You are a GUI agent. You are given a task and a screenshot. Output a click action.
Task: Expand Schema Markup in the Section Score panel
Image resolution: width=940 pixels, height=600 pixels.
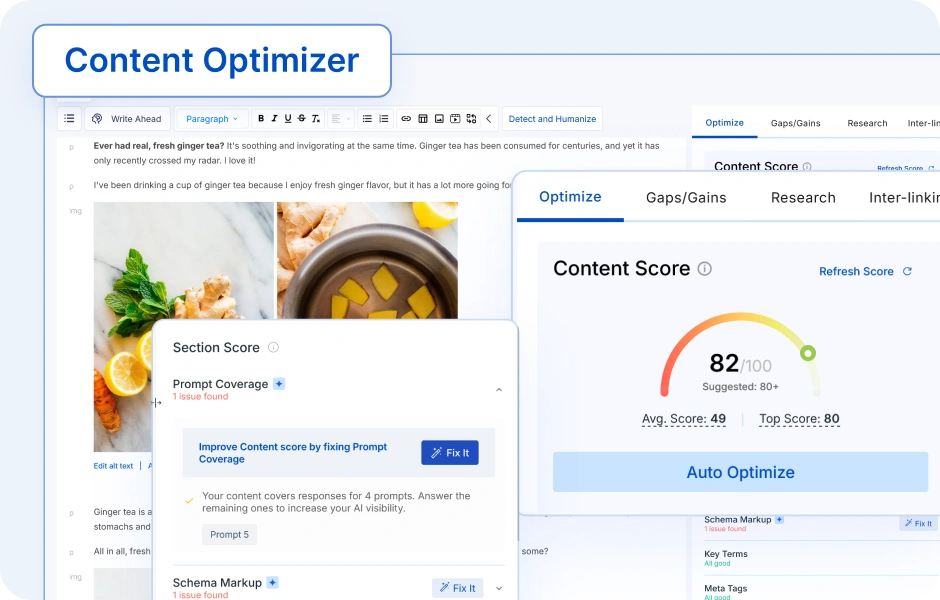point(499,588)
